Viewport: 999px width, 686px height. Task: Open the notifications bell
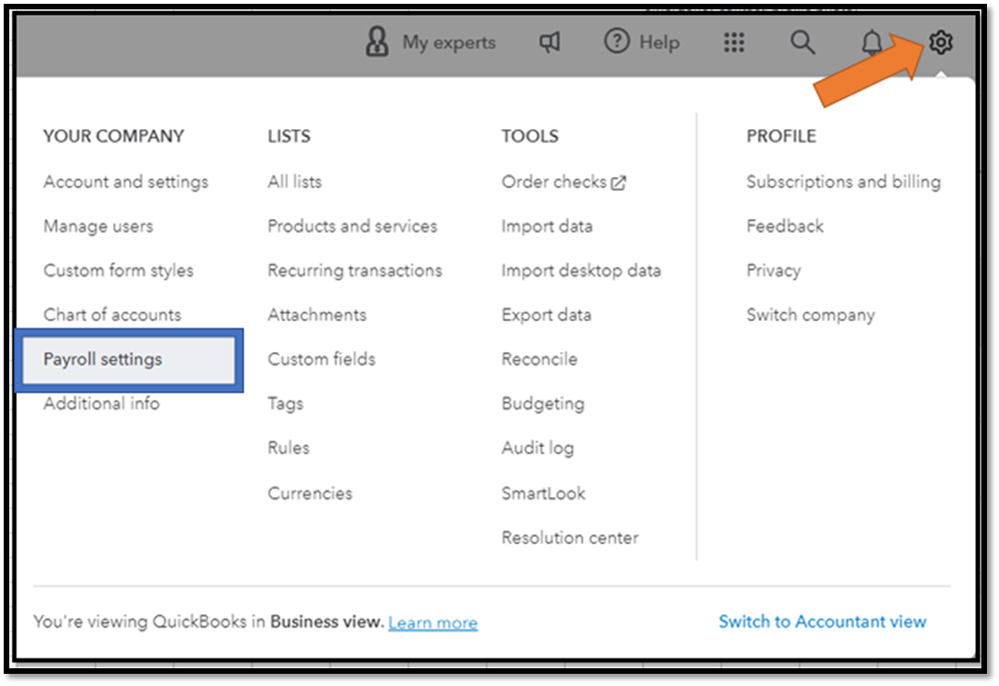872,42
